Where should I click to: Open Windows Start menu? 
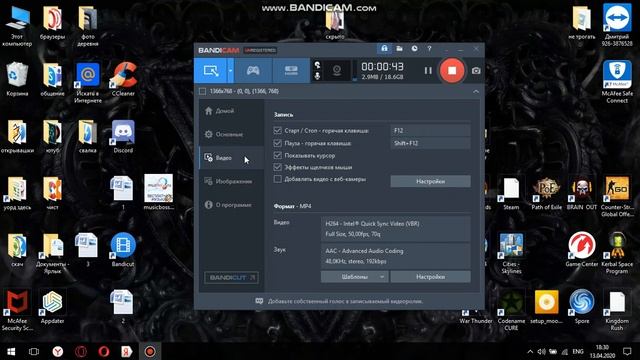click(11, 351)
